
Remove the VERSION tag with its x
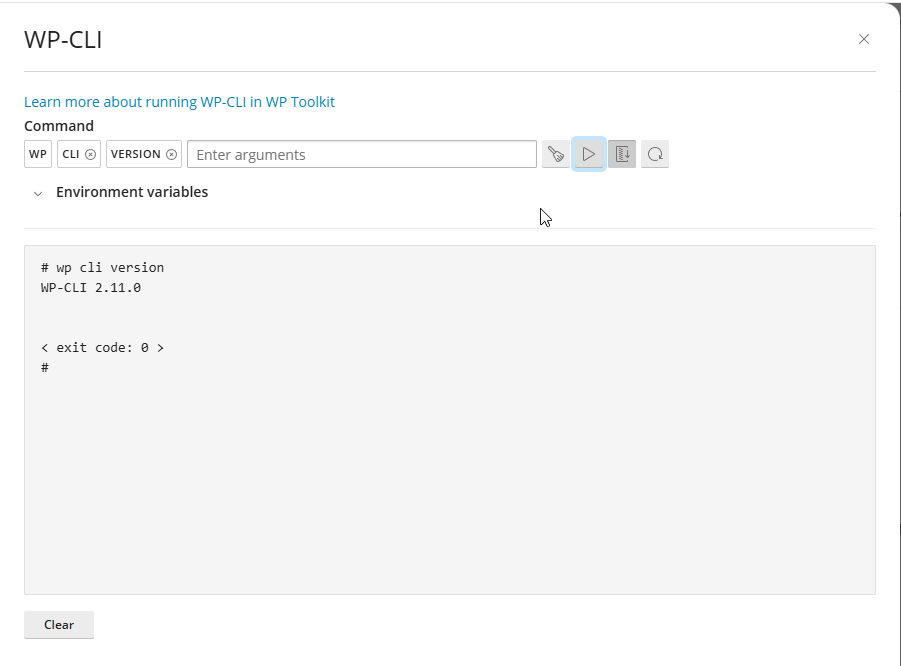point(171,154)
